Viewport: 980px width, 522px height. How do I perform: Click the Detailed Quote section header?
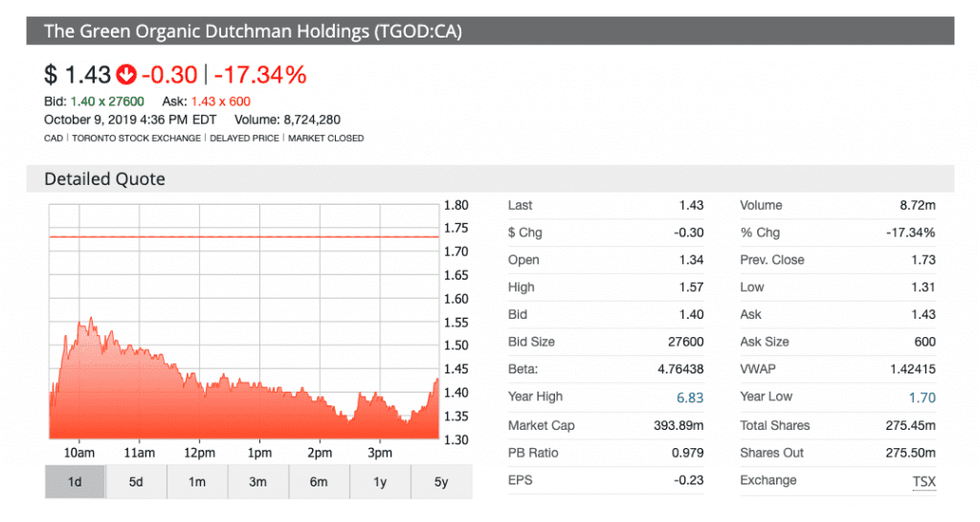click(104, 179)
